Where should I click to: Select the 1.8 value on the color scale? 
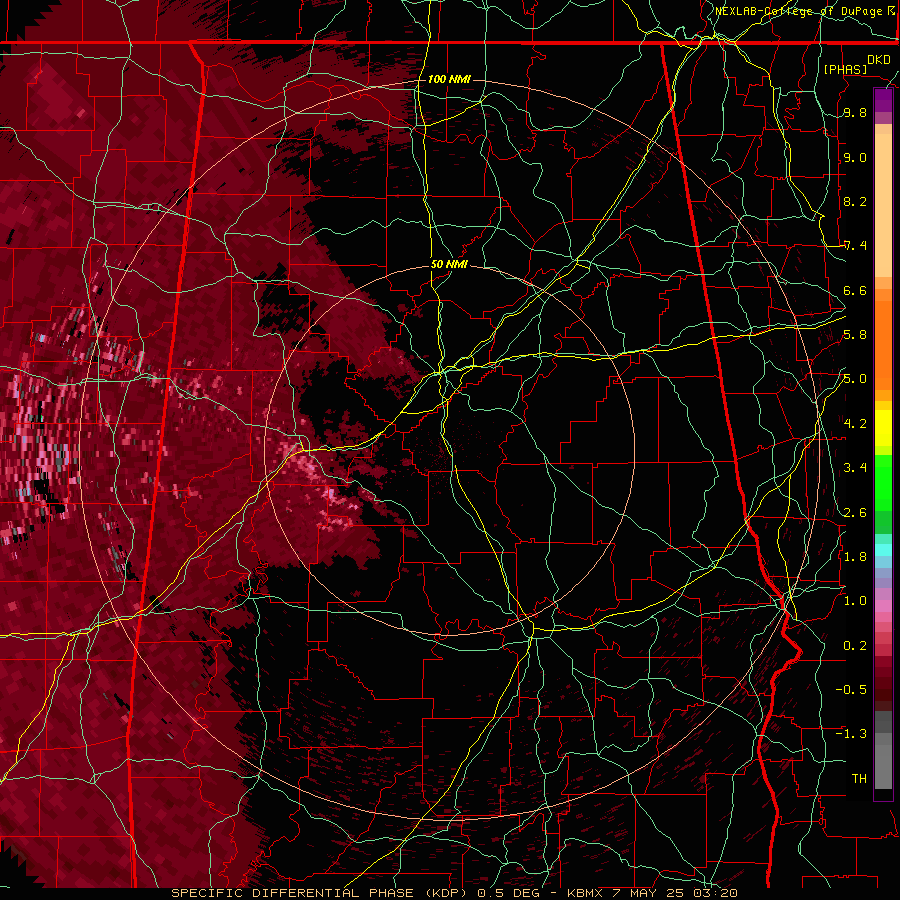pyautogui.click(x=855, y=557)
